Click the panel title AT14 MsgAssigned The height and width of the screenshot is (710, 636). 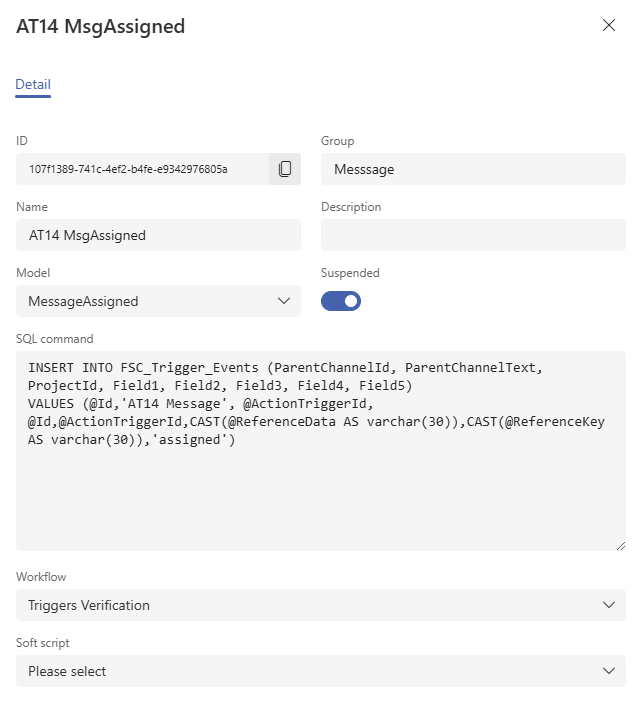click(x=100, y=26)
